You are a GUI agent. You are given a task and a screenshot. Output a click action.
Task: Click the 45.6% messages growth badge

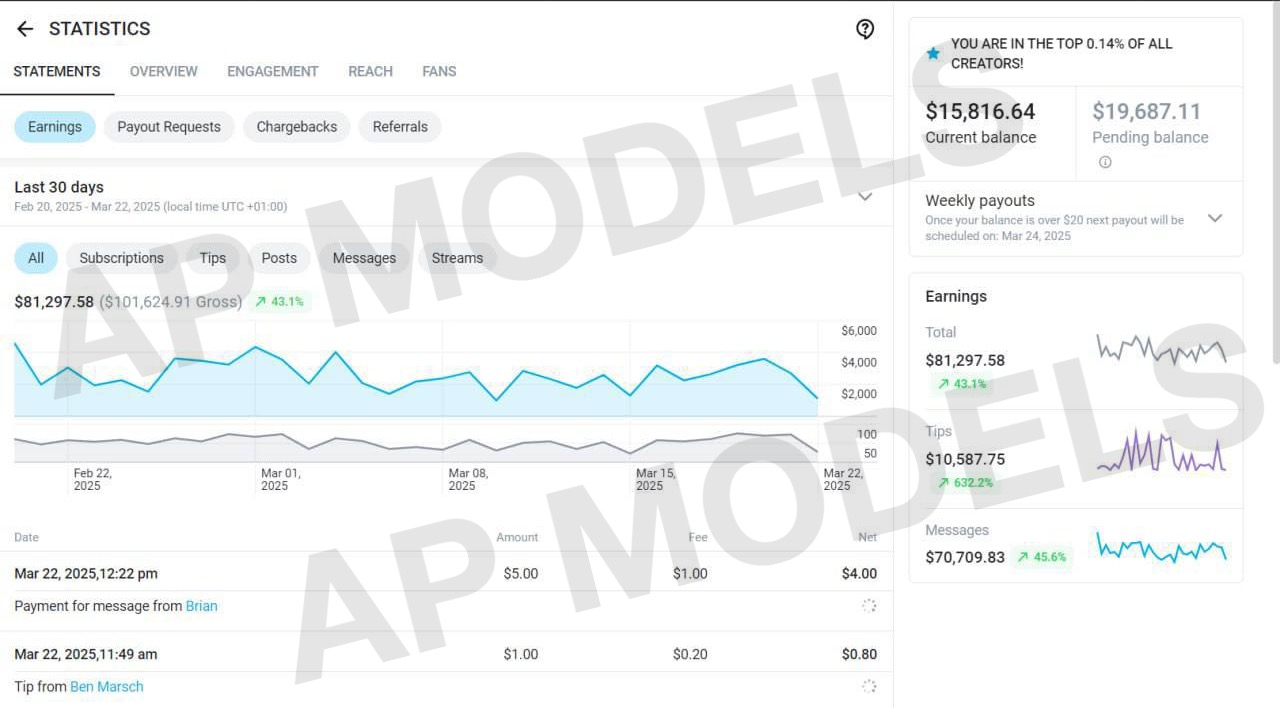coord(1041,557)
